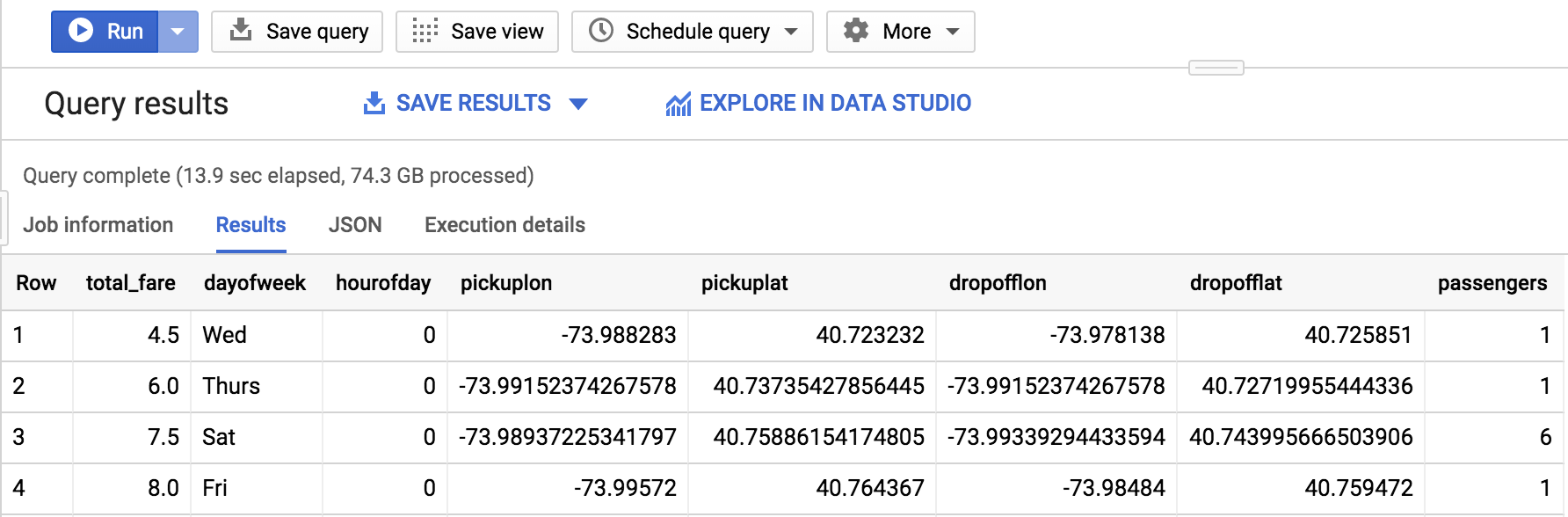Switch to the Job information tab

tap(98, 225)
